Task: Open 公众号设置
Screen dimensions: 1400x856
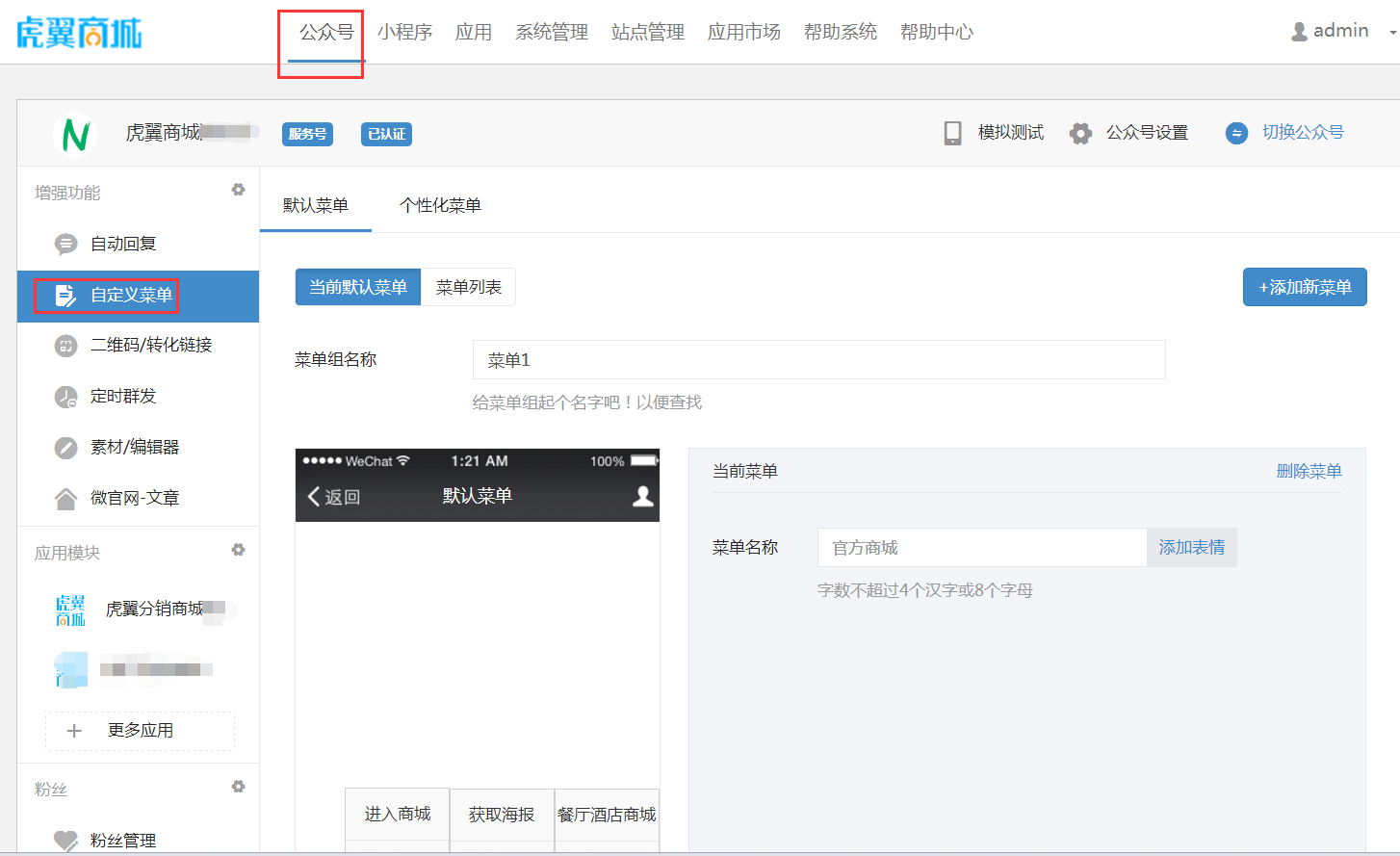Action: pyautogui.click(x=1147, y=133)
